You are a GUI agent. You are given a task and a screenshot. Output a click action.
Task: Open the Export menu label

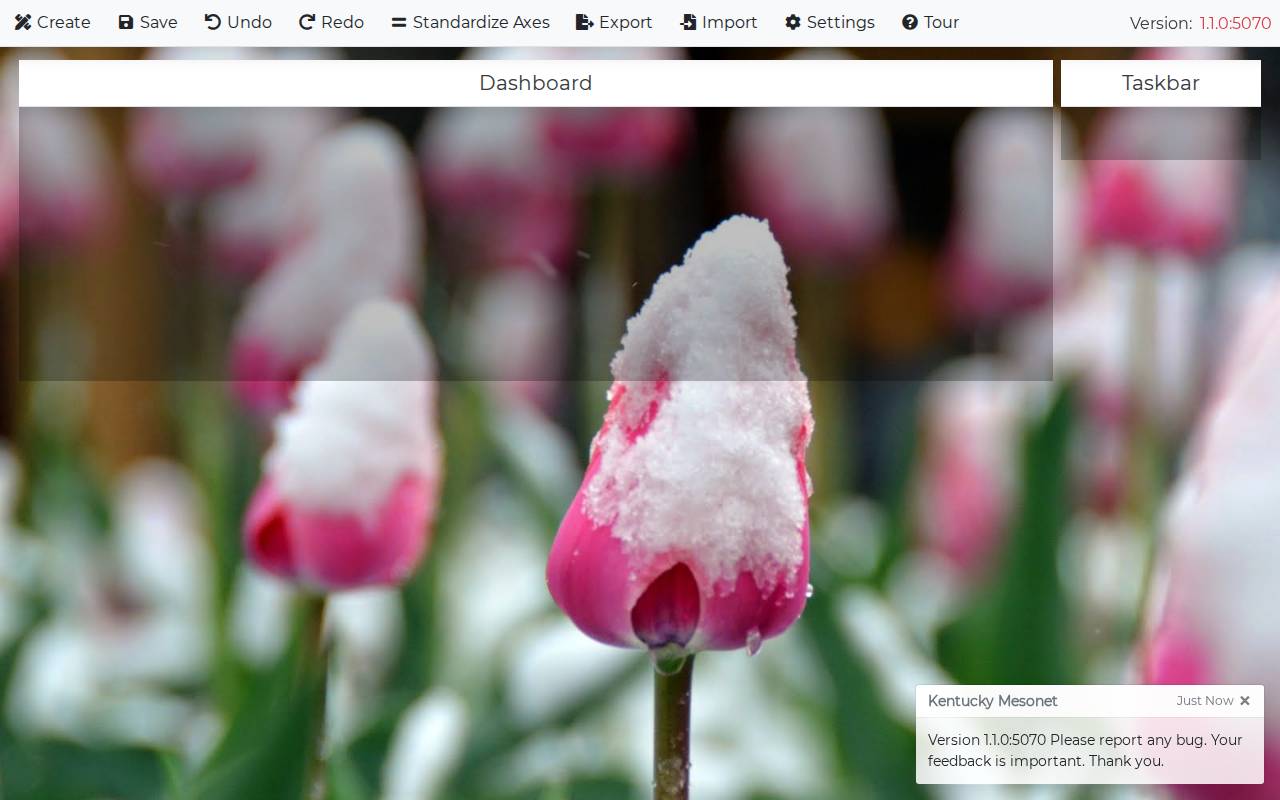pyautogui.click(x=626, y=22)
